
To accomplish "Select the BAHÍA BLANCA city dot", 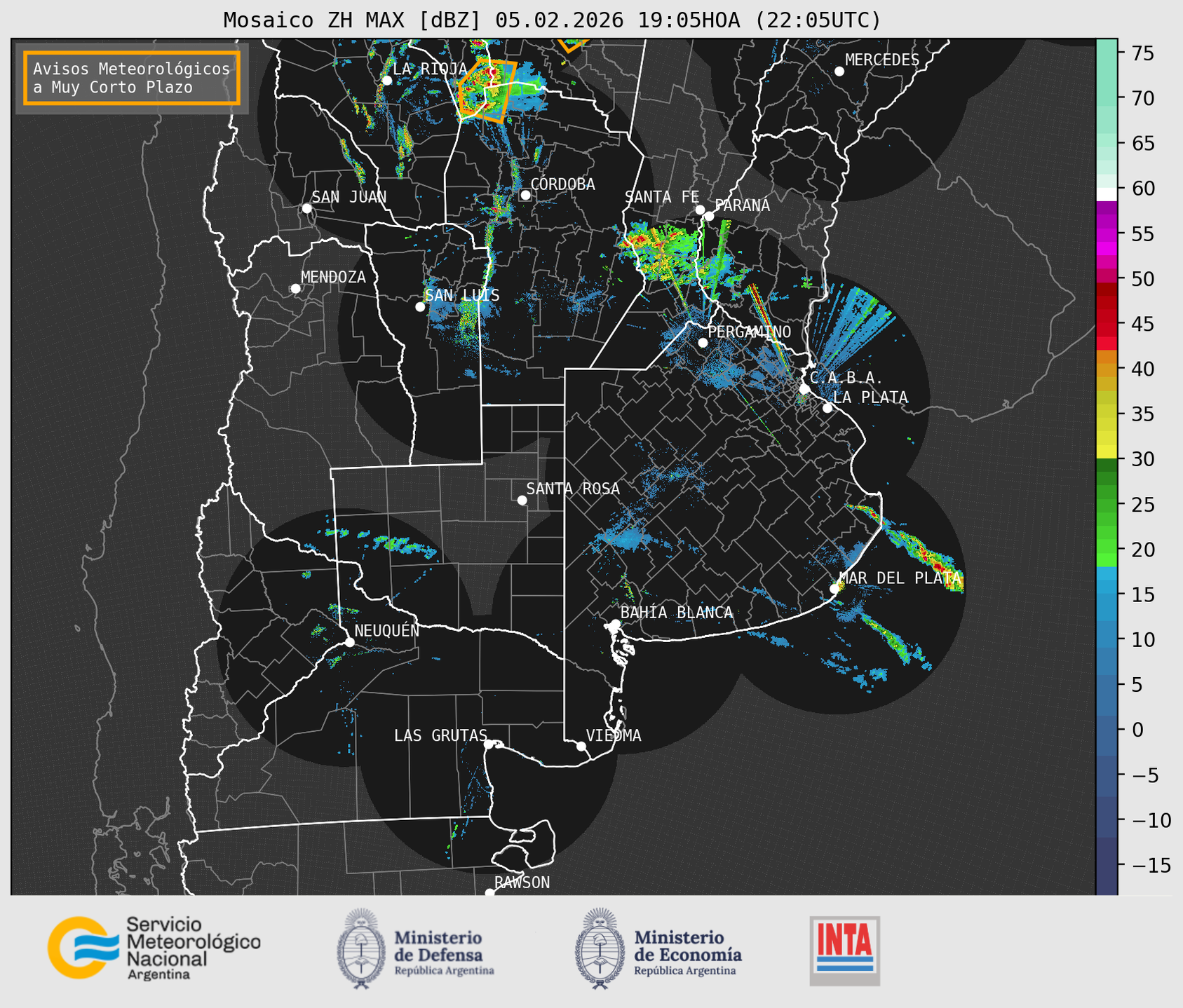I will tap(615, 624).
